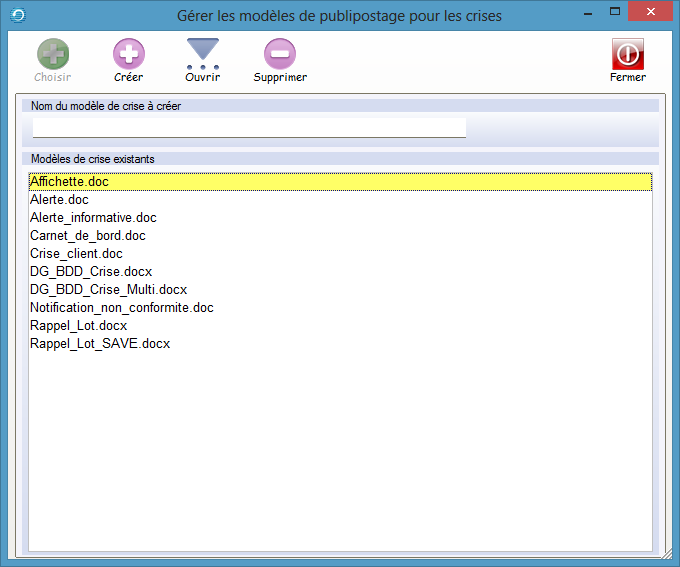Select Notification_non_conformite.doc entry
The height and width of the screenshot is (567, 680).
(x=121, y=308)
